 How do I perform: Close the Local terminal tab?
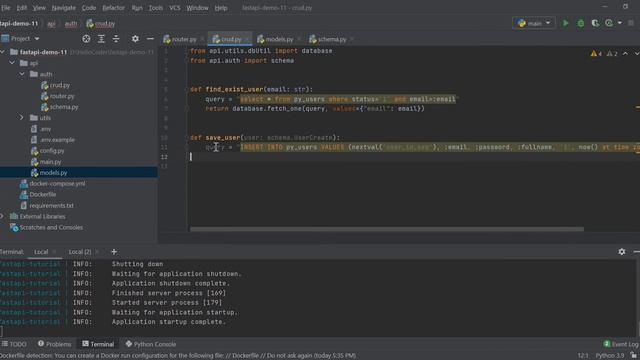coord(54,252)
